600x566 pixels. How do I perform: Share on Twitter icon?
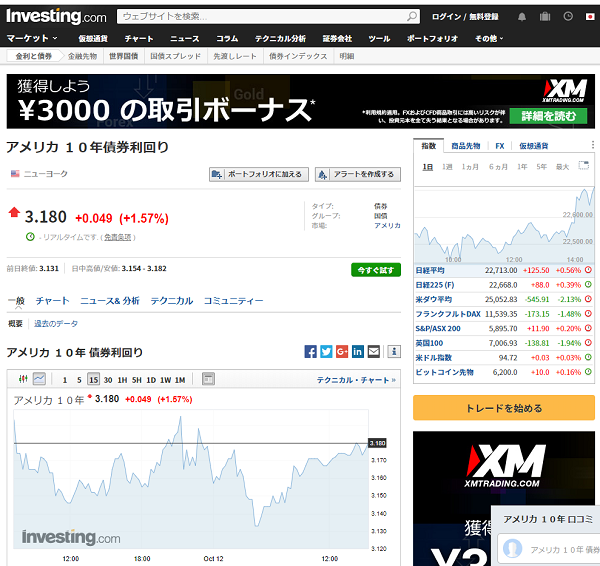326,351
